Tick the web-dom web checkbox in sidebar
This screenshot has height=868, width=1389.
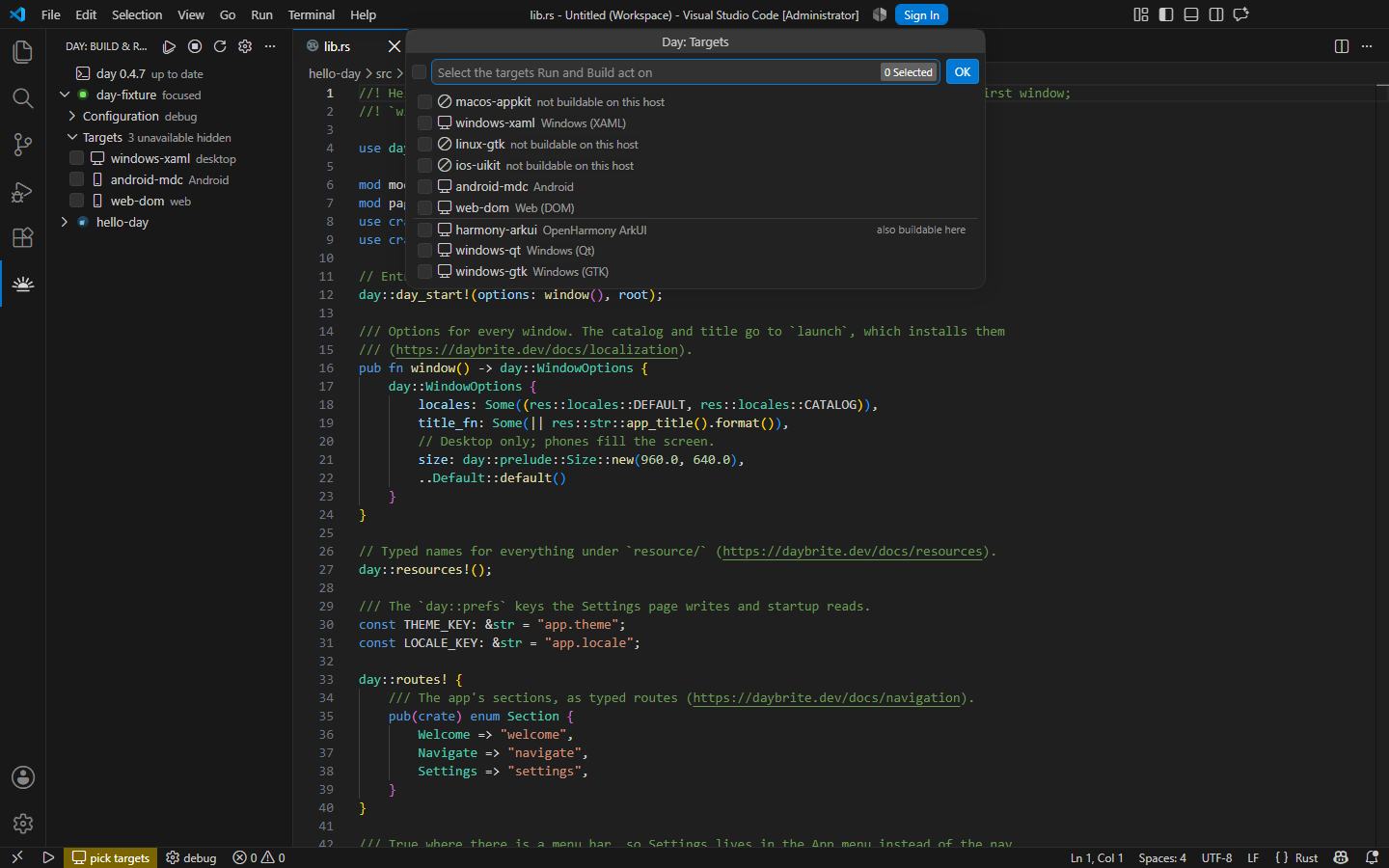point(76,201)
